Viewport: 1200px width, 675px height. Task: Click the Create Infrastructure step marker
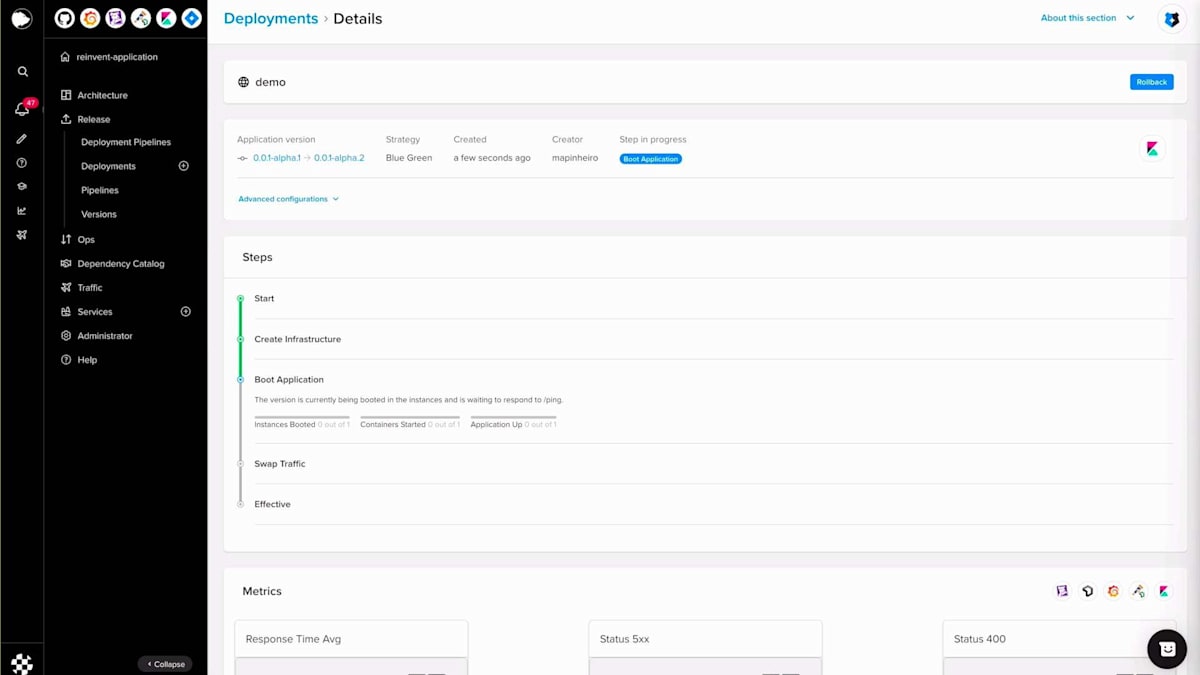coord(240,339)
